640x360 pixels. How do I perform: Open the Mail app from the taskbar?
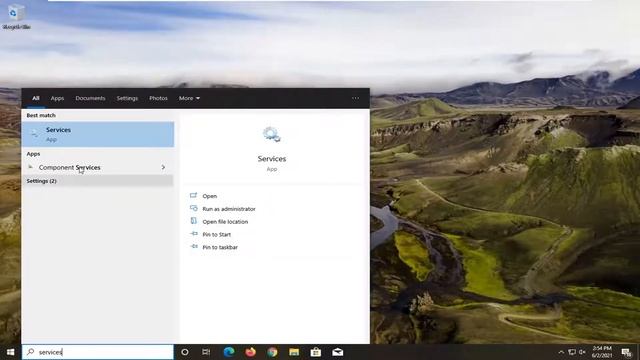click(338, 352)
